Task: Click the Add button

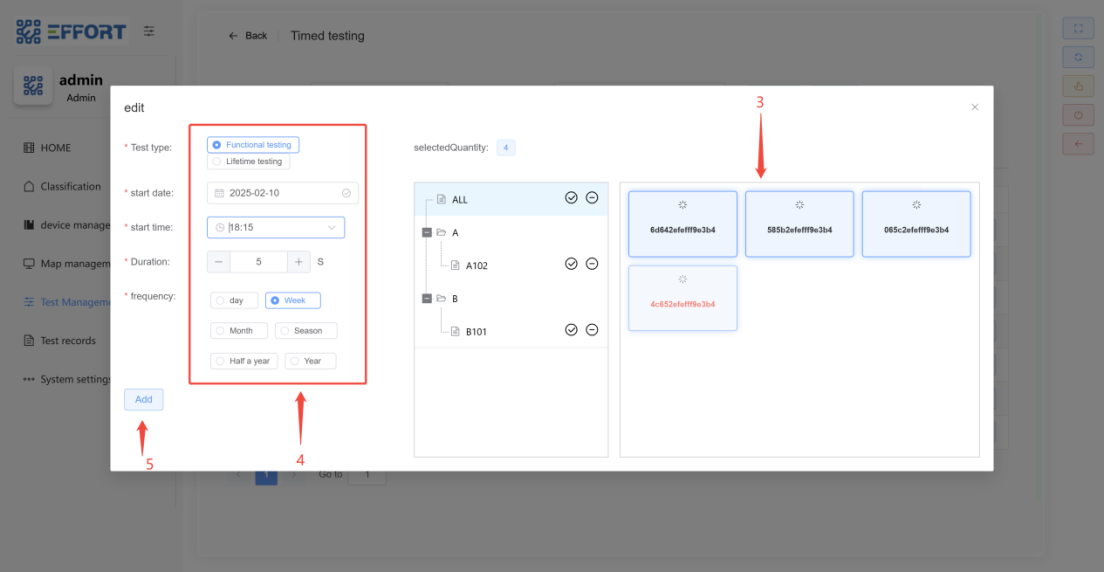Action: (144, 399)
